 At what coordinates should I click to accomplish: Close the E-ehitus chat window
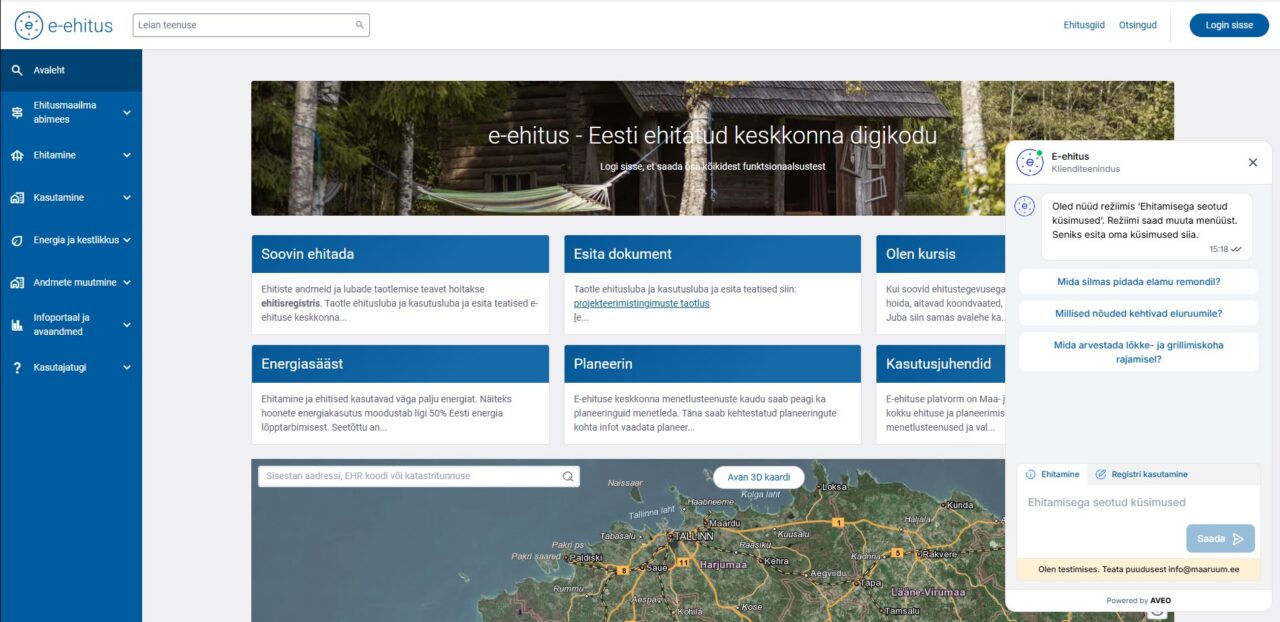[1252, 162]
